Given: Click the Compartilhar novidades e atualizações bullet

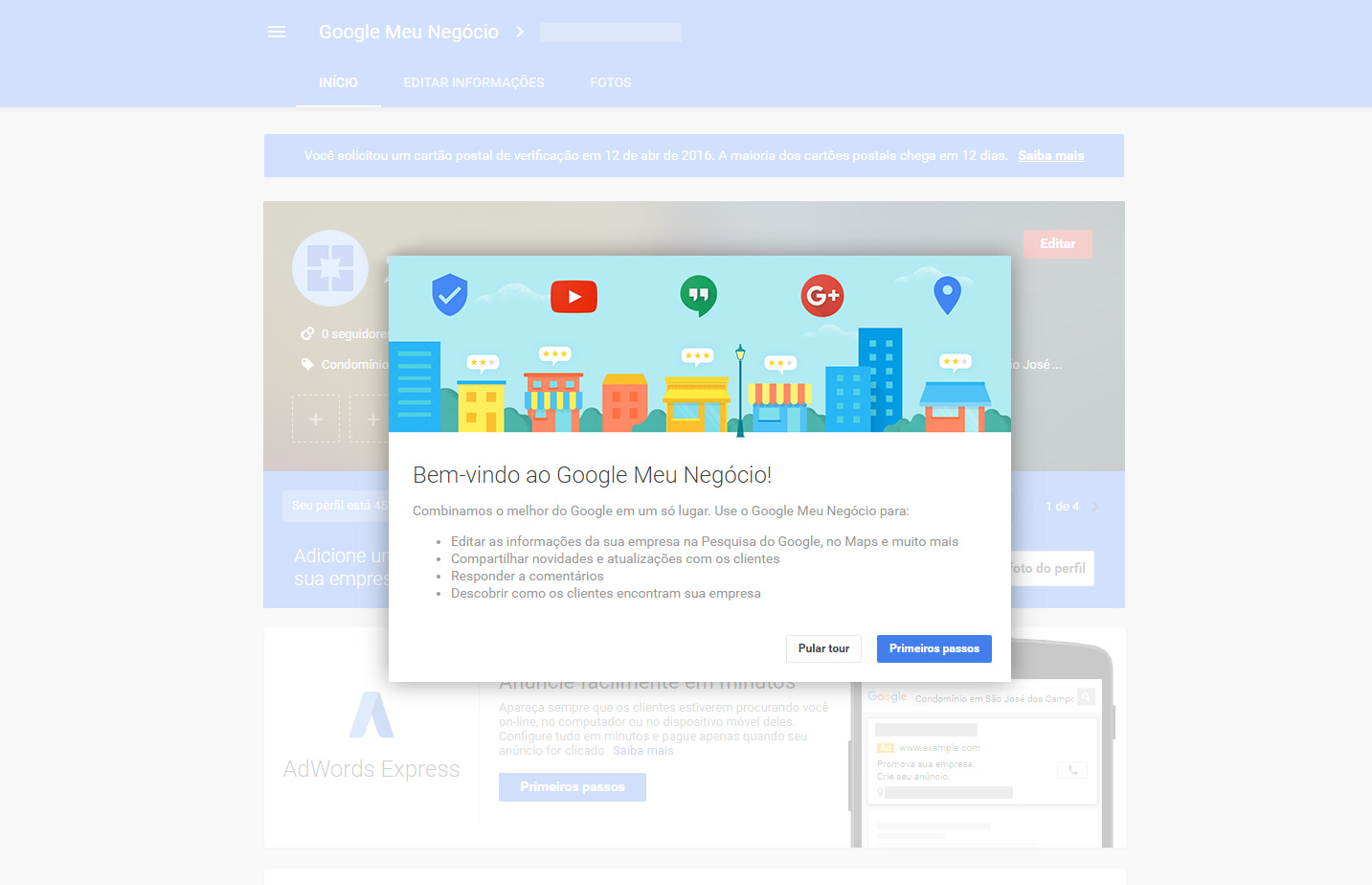Looking at the screenshot, I should pyautogui.click(x=616, y=558).
